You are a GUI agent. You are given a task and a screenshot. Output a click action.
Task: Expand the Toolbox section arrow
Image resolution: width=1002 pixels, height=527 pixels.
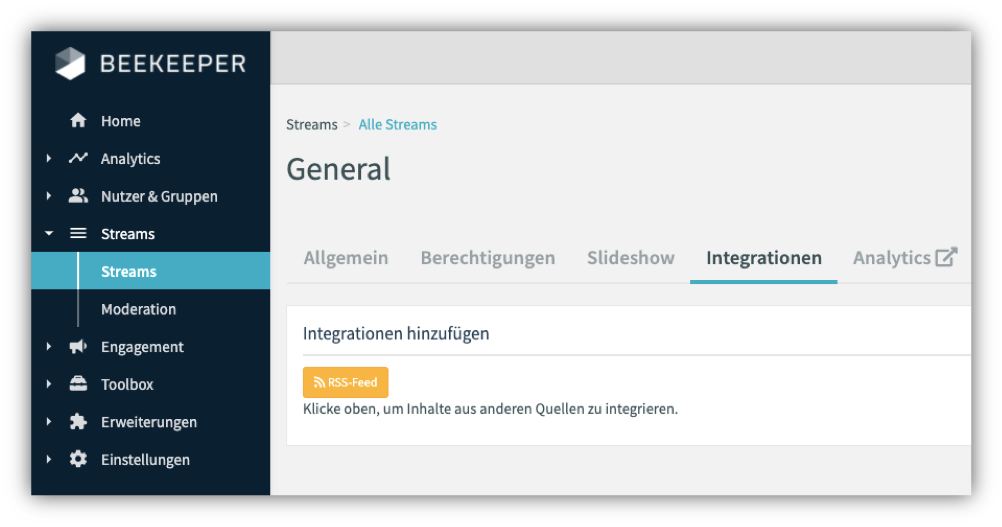pyautogui.click(x=49, y=384)
